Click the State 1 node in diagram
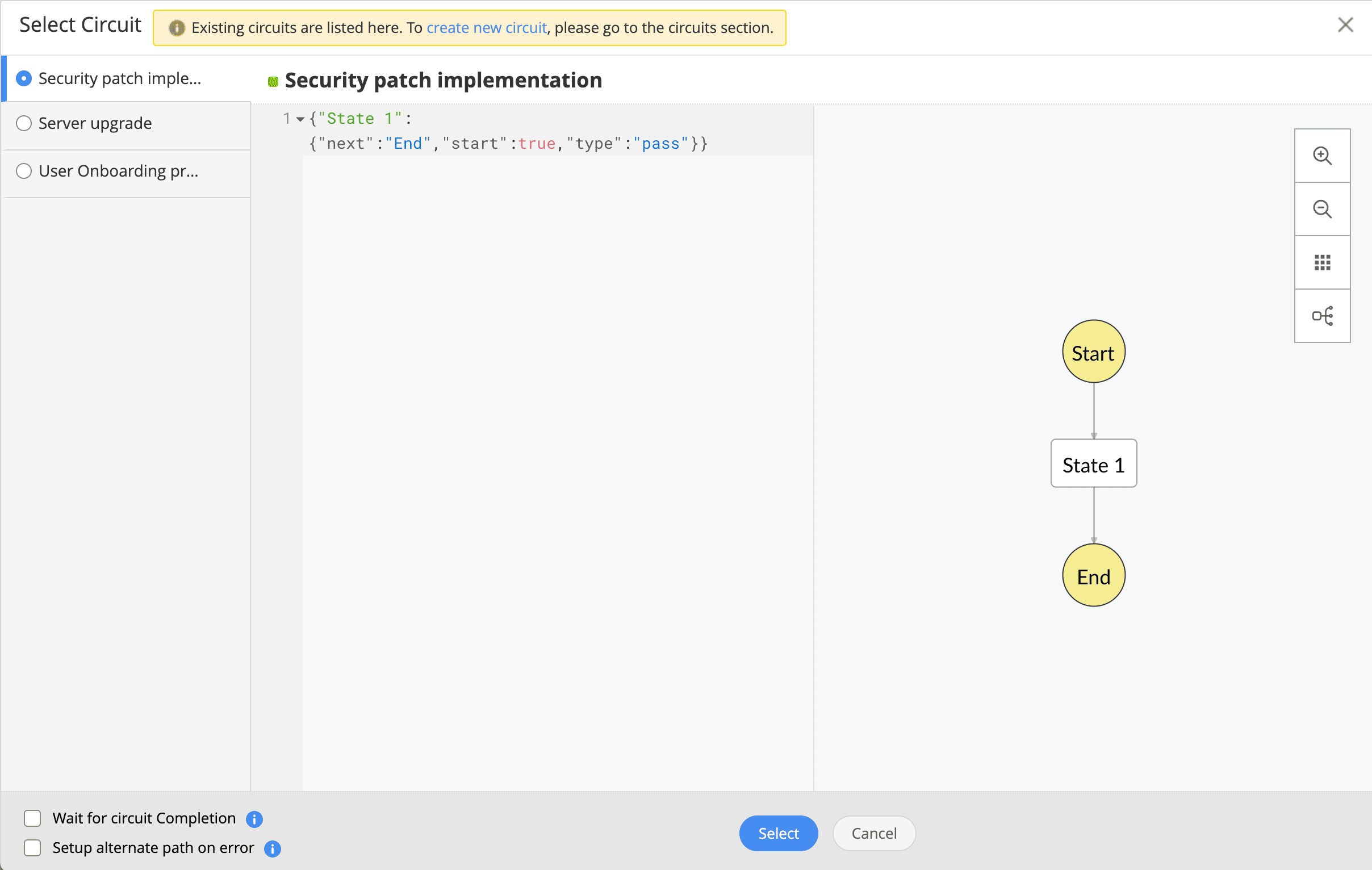 (1093, 464)
